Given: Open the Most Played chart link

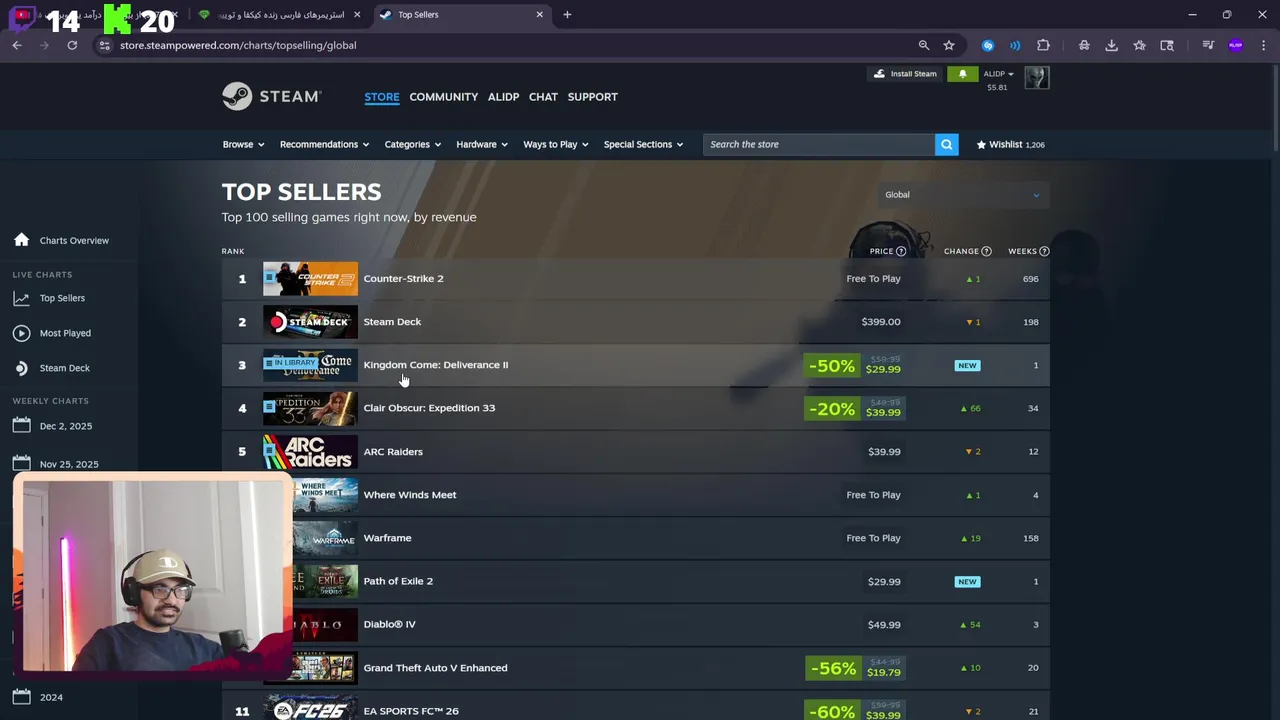Looking at the screenshot, I should click(65, 333).
